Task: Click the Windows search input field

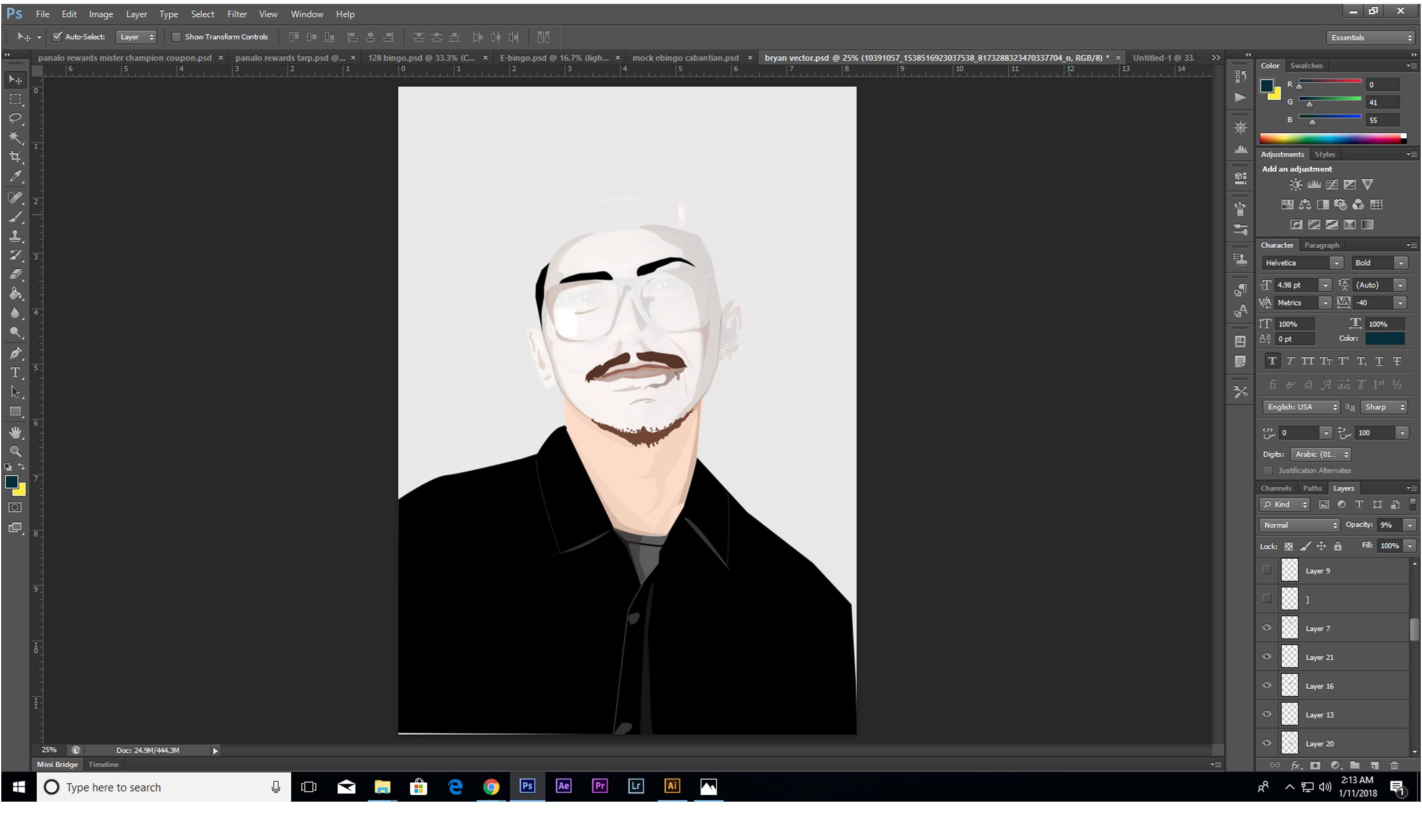Action: (x=164, y=787)
